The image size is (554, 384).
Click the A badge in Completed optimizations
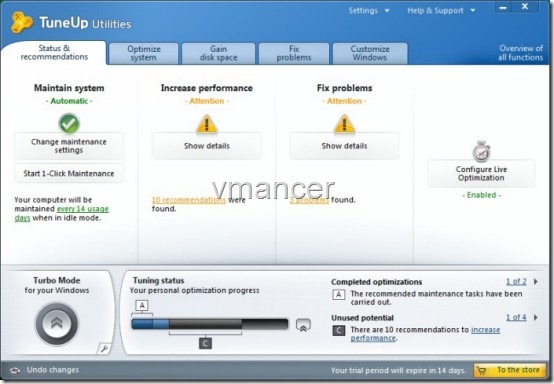[338, 295]
